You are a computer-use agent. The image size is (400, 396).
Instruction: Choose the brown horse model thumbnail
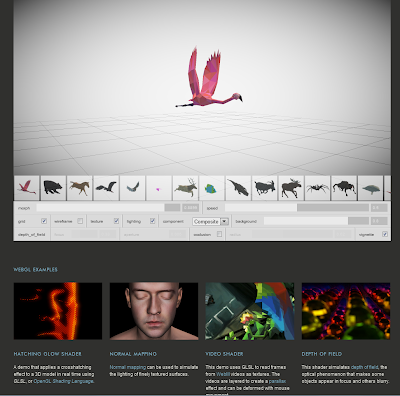(x=79, y=188)
